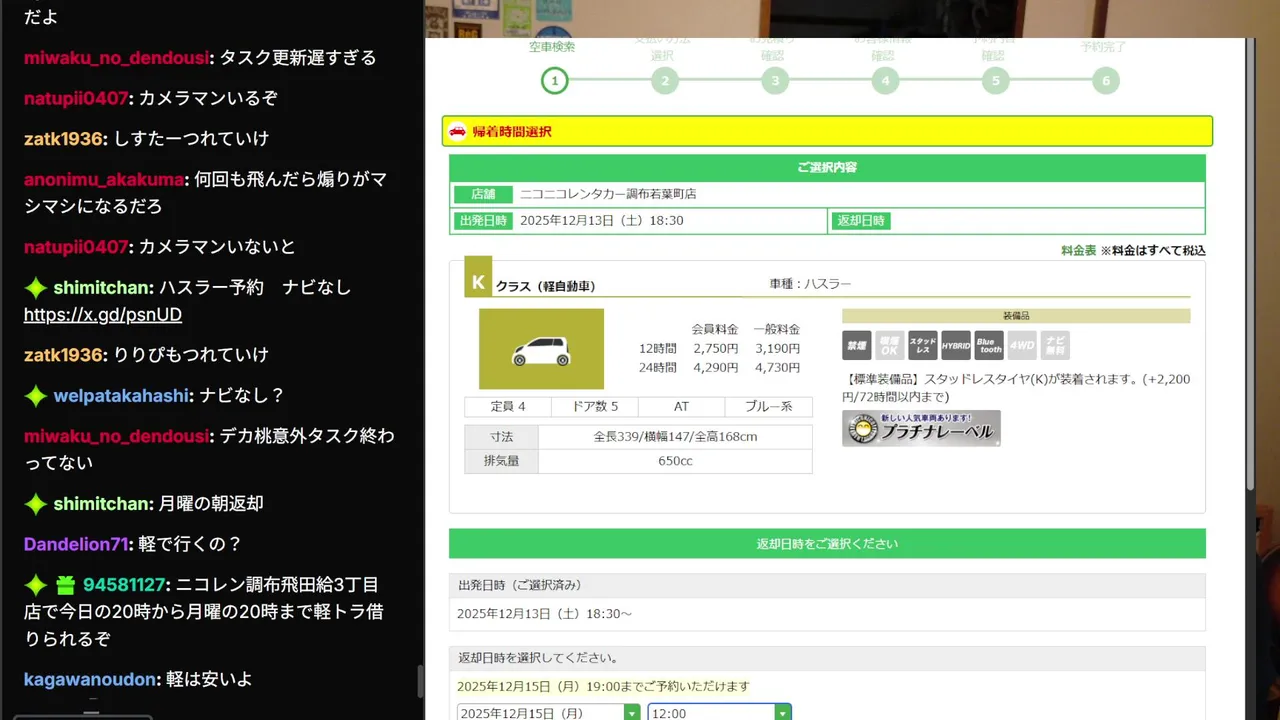Viewport: 1280px width, 720px height.
Task: Click the ドア数 5 cell
Action: [x=595, y=407]
